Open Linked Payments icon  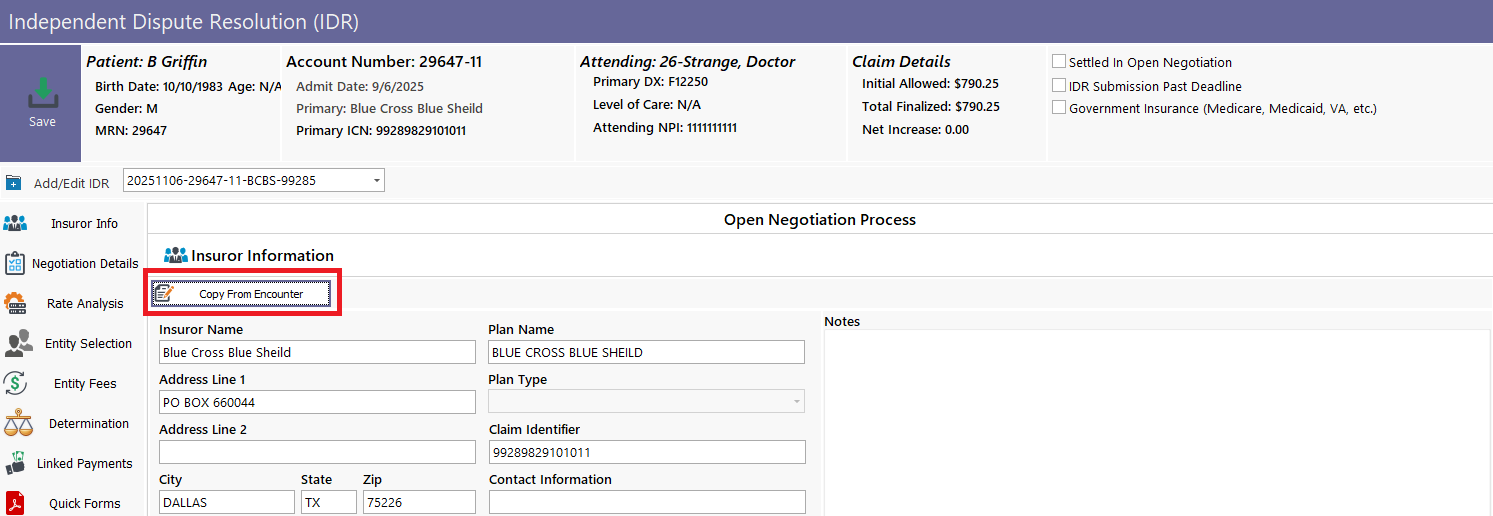pyautogui.click(x=15, y=463)
